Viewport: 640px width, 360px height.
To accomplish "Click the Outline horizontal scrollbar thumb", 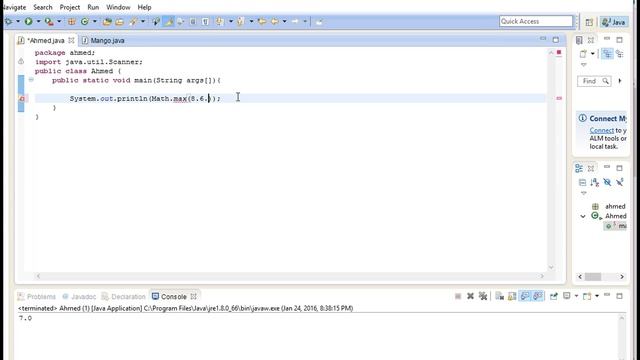I will pos(593,277).
